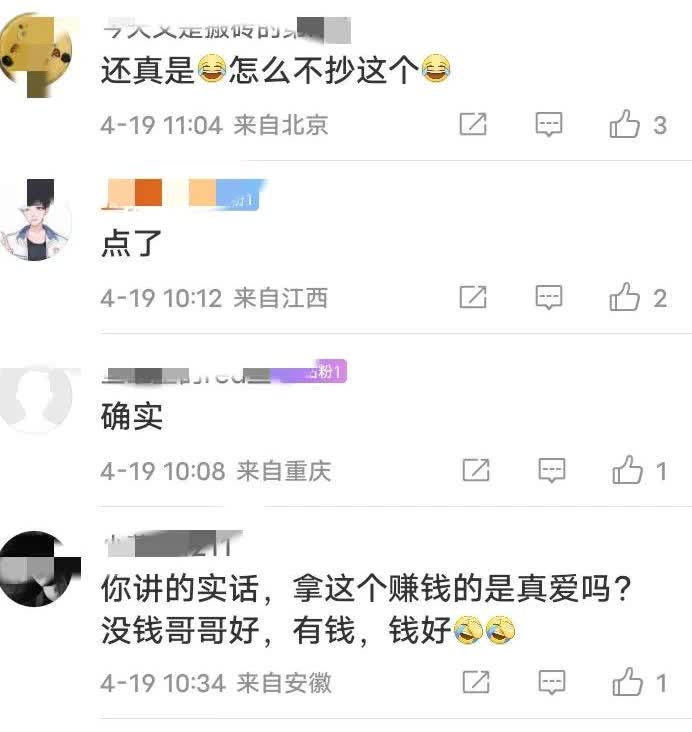
Task: Forward the 点了 comment from 江西
Action: 473,297
